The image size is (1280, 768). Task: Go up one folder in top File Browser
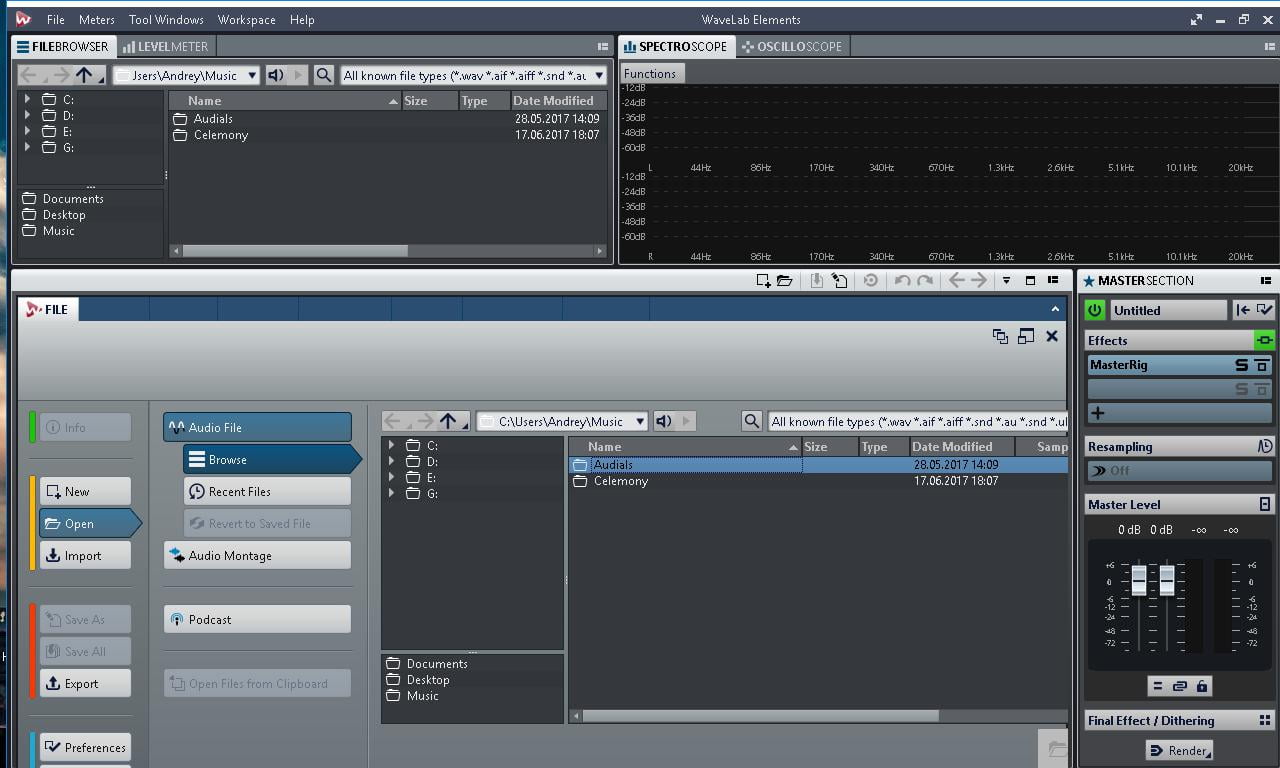pos(84,75)
